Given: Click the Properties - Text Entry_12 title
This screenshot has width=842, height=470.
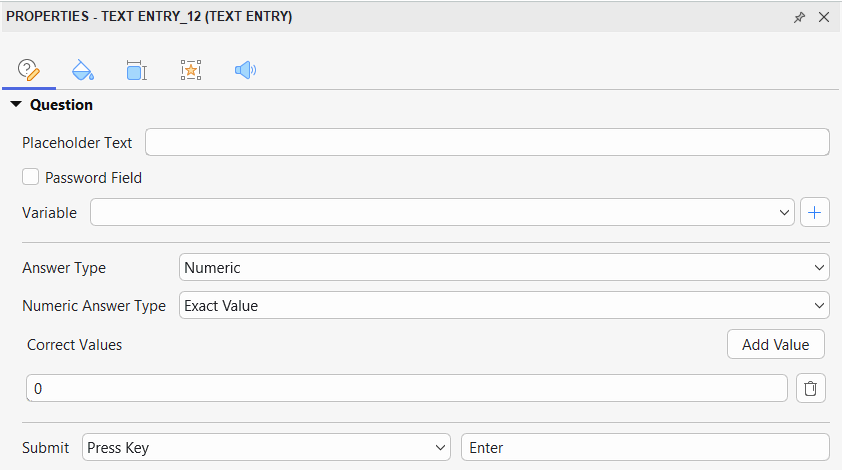Looking at the screenshot, I should 149,17.
